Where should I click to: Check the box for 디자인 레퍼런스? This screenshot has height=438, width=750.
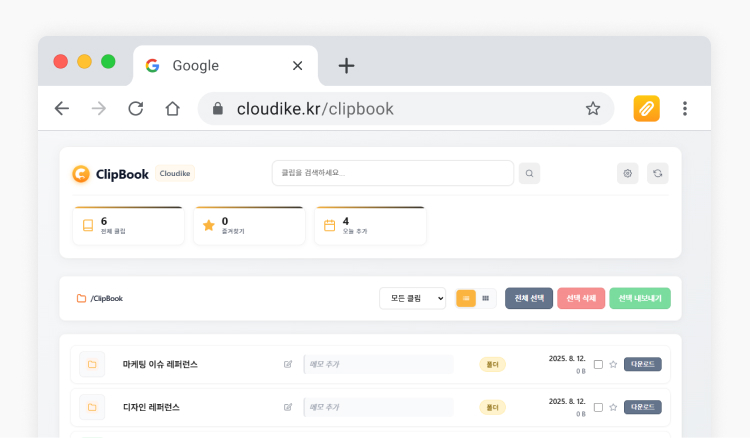(598, 407)
